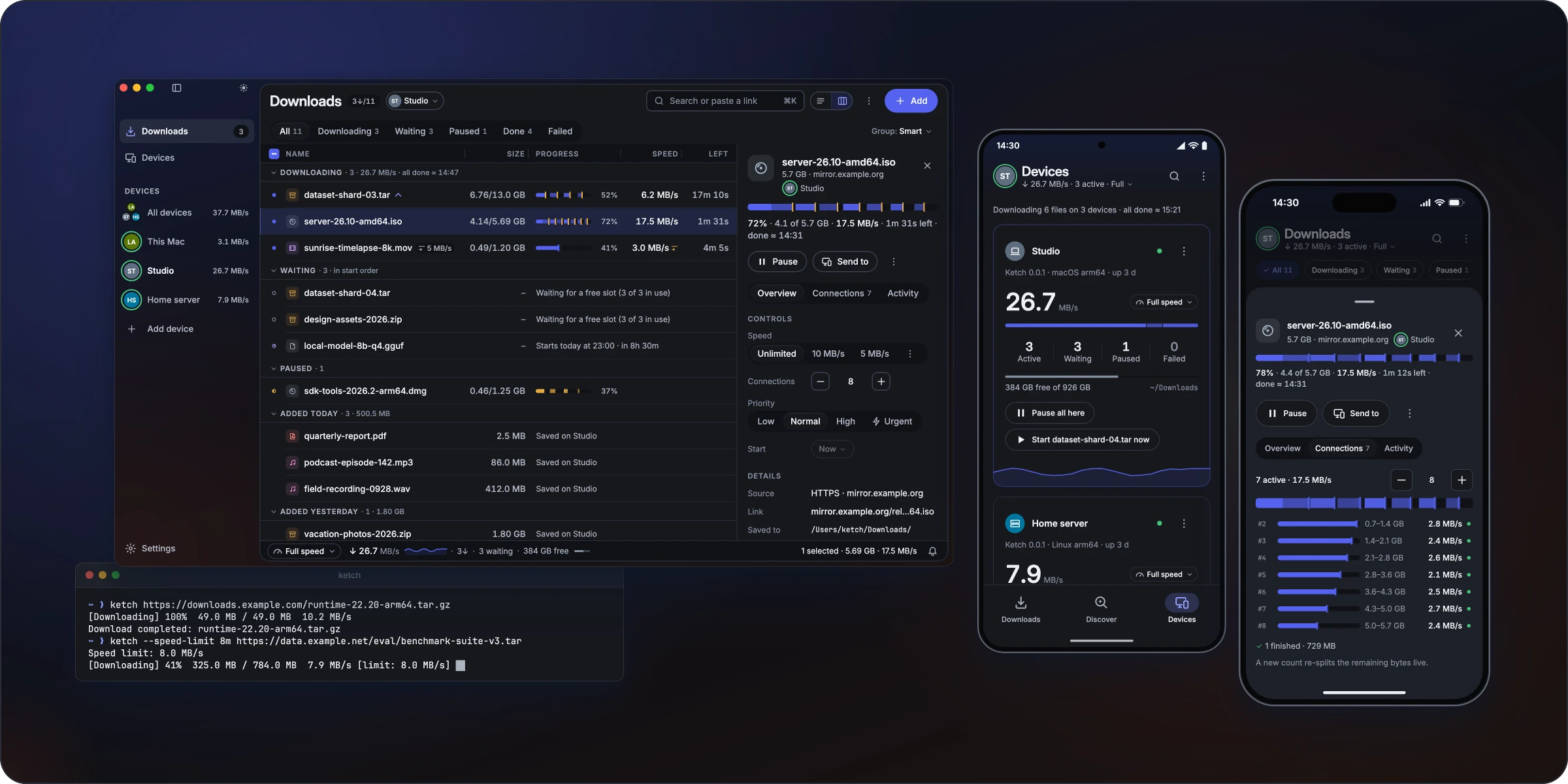Open notifications bell in status bar

pos(932,551)
